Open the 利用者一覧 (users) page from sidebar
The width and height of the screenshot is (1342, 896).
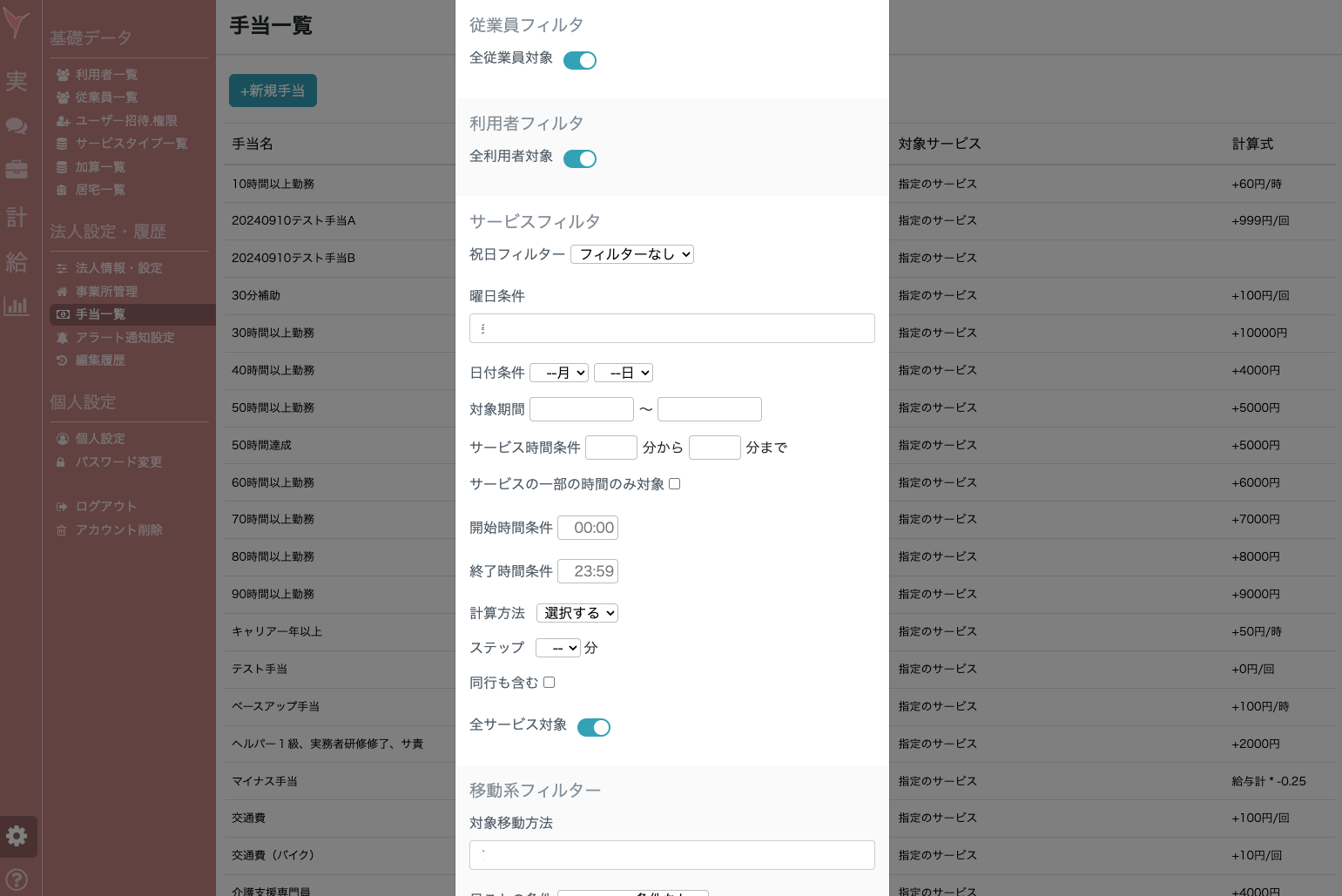click(x=101, y=74)
